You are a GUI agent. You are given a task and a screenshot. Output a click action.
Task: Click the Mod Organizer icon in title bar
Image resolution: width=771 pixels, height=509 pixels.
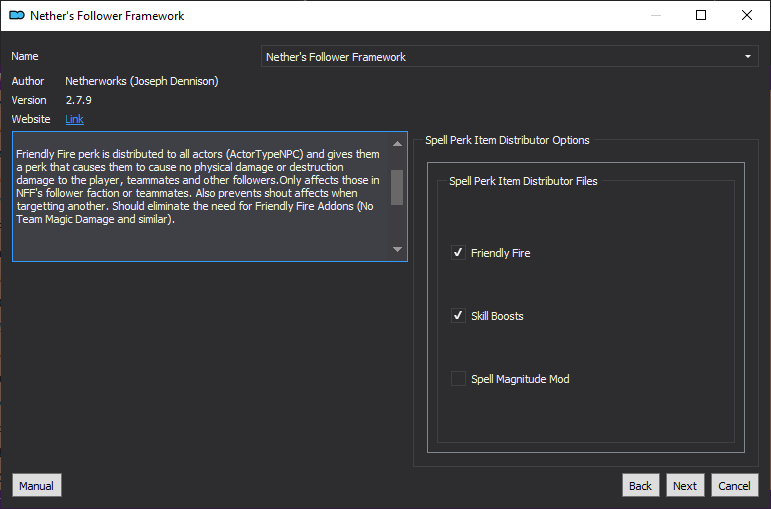click(17, 16)
